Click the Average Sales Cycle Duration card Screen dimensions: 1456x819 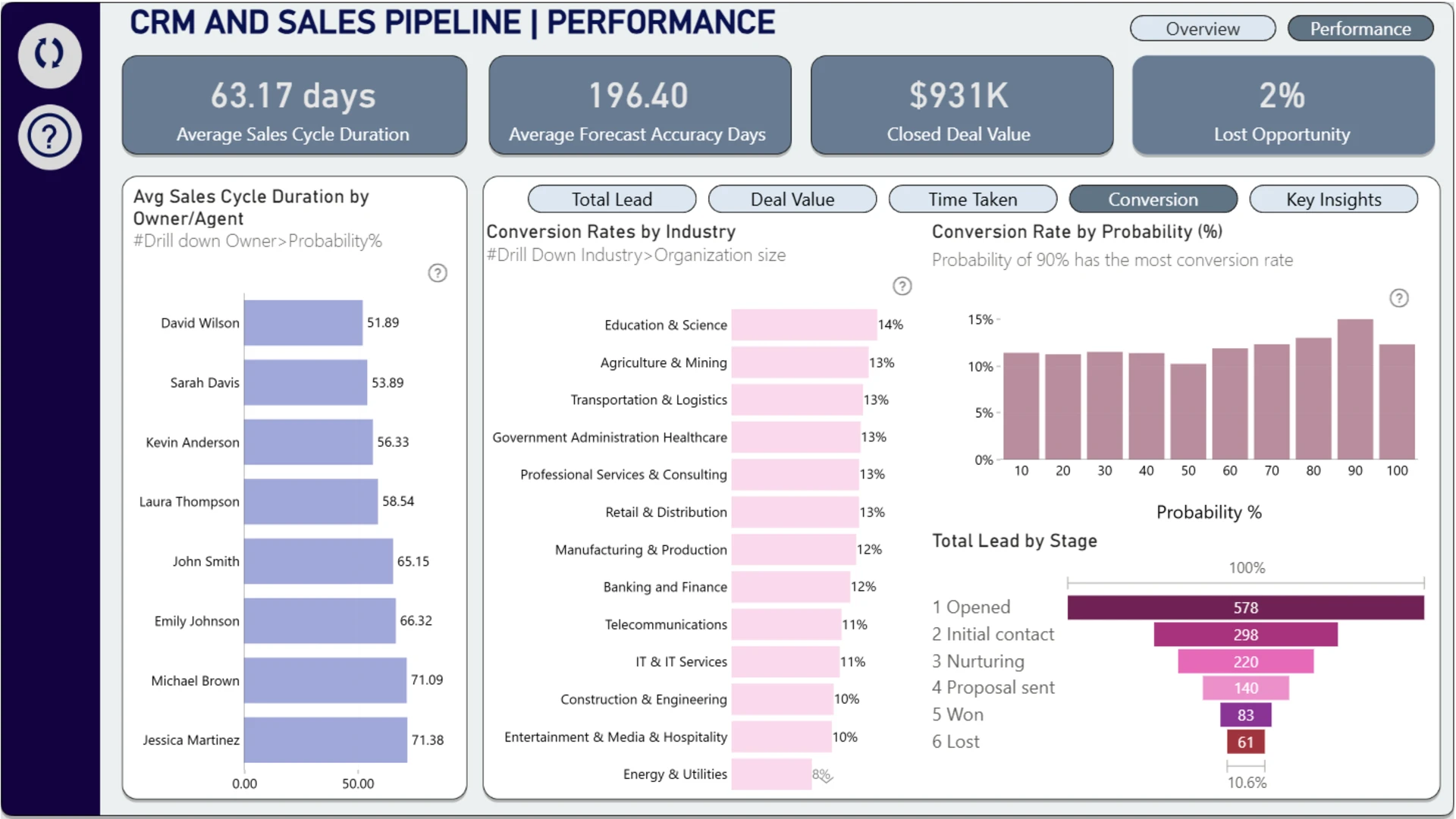click(x=294, y=105)
